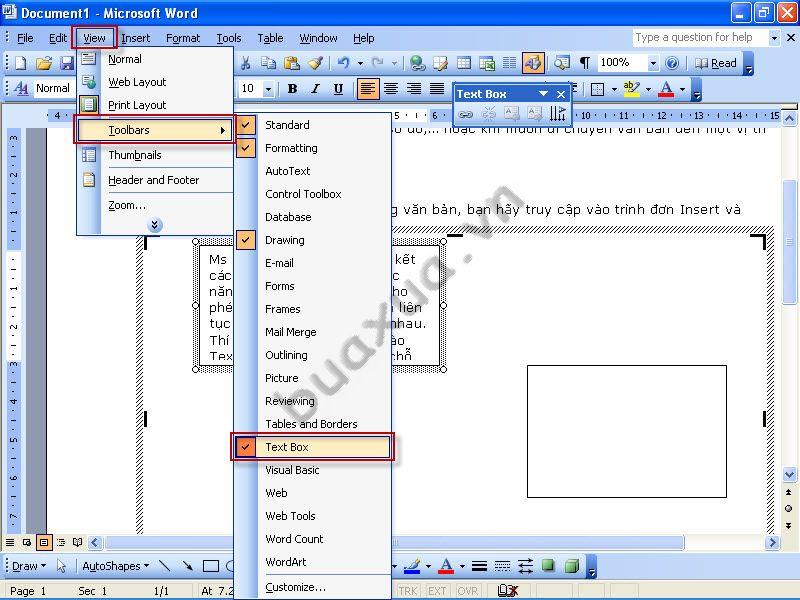Select the Picture toolbar entry

313,378
